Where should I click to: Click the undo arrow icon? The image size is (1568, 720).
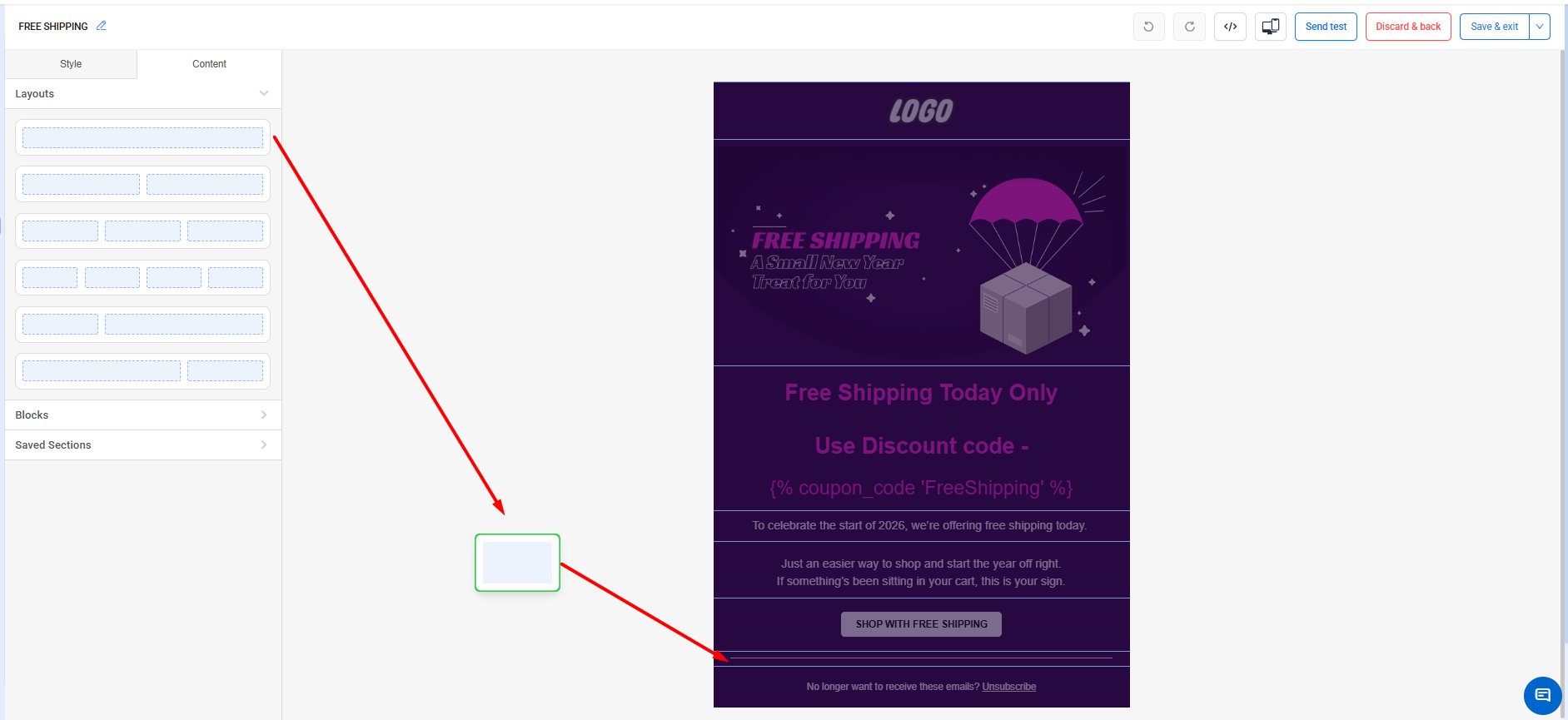point(1148,27)
